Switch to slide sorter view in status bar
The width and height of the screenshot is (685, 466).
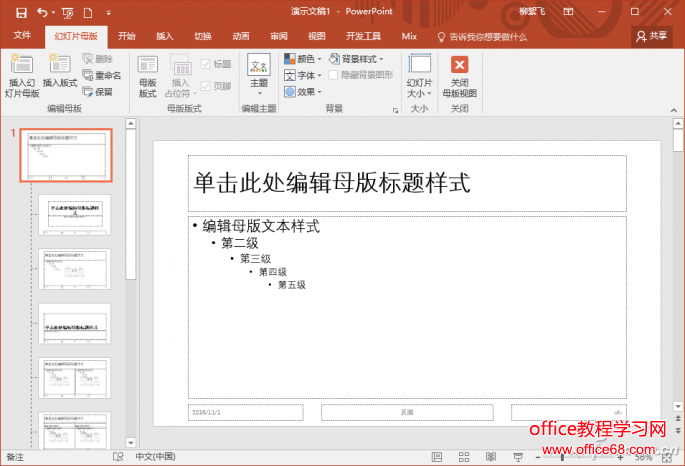pos(462,456)
